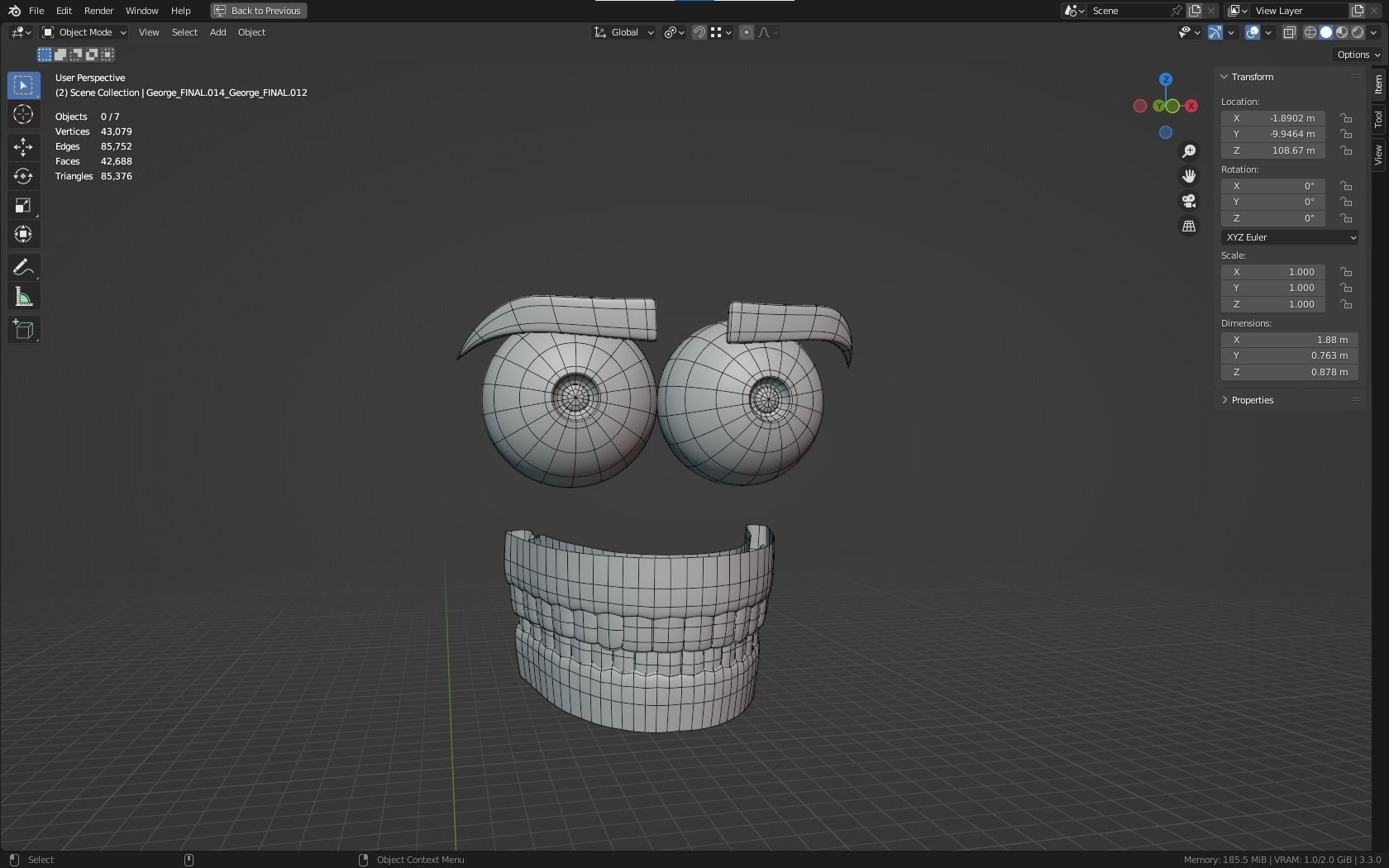
Task: Open the pivot point dropdown
Action: [675, 32]
